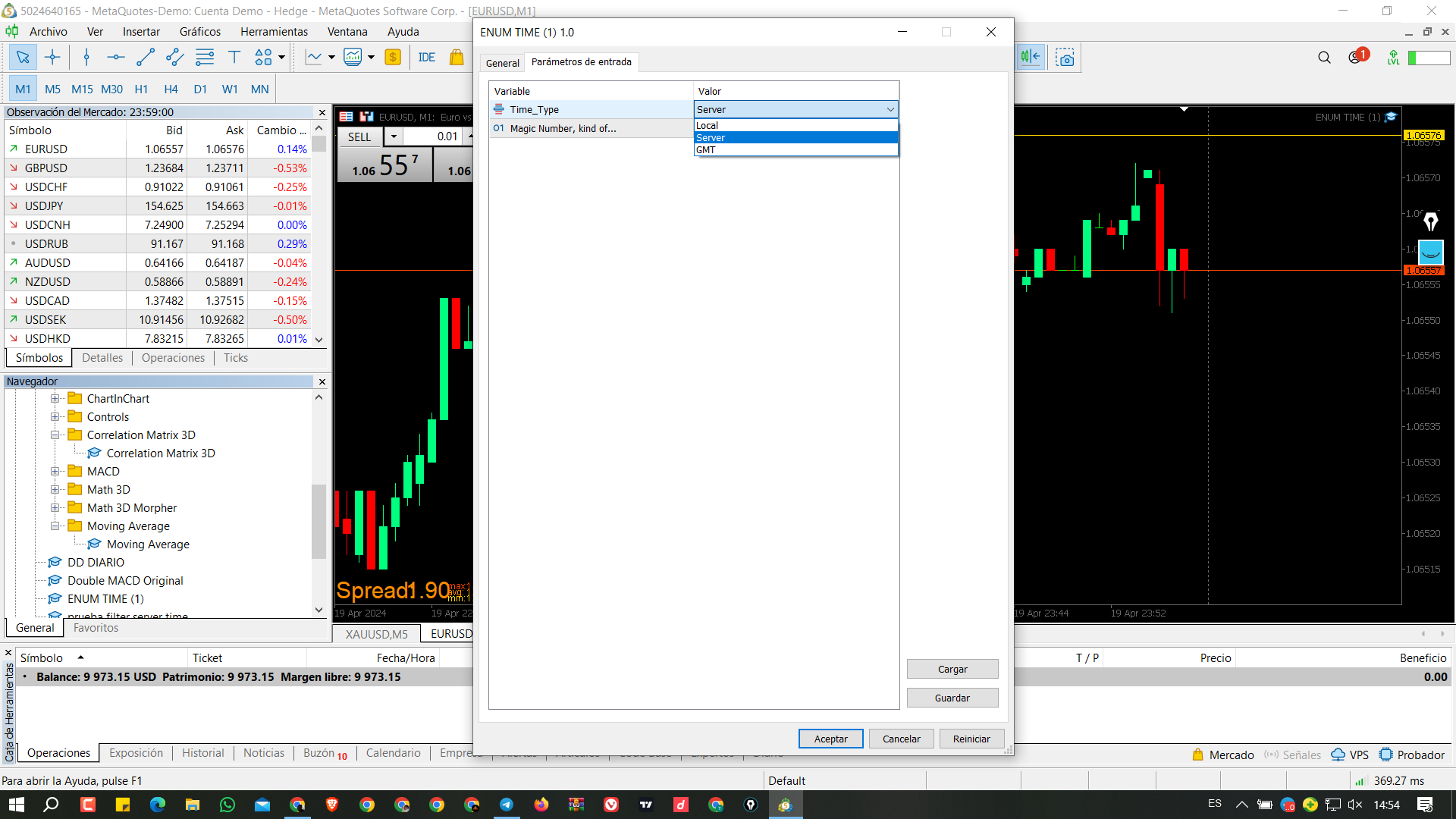Open the Ticks tab in Market Watch
Screen dimensions: 1456x819
coord(235,358)
